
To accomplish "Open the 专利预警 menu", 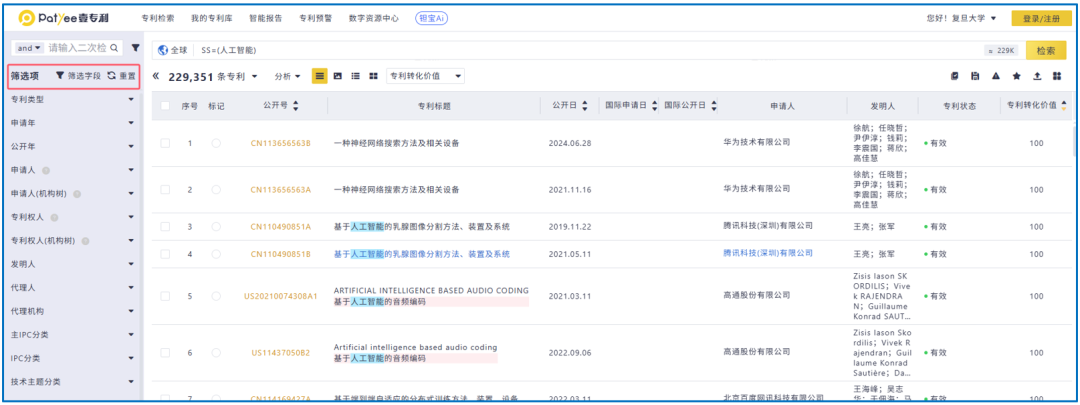I will coord(315,19).
